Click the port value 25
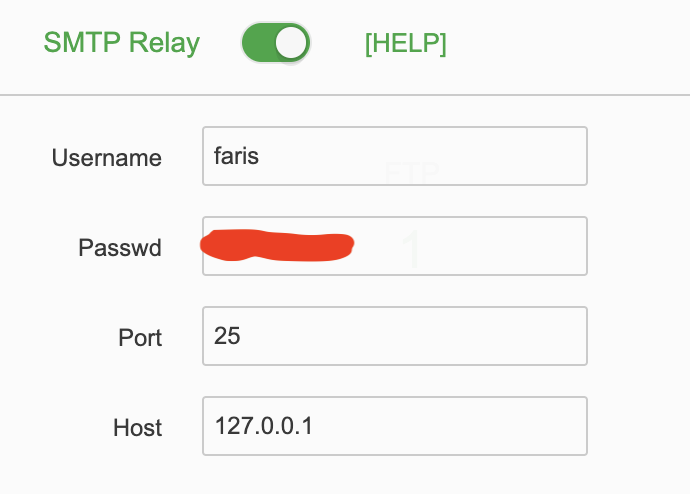The width and height of the screenshot is (690, 494). tap(227, 336)
